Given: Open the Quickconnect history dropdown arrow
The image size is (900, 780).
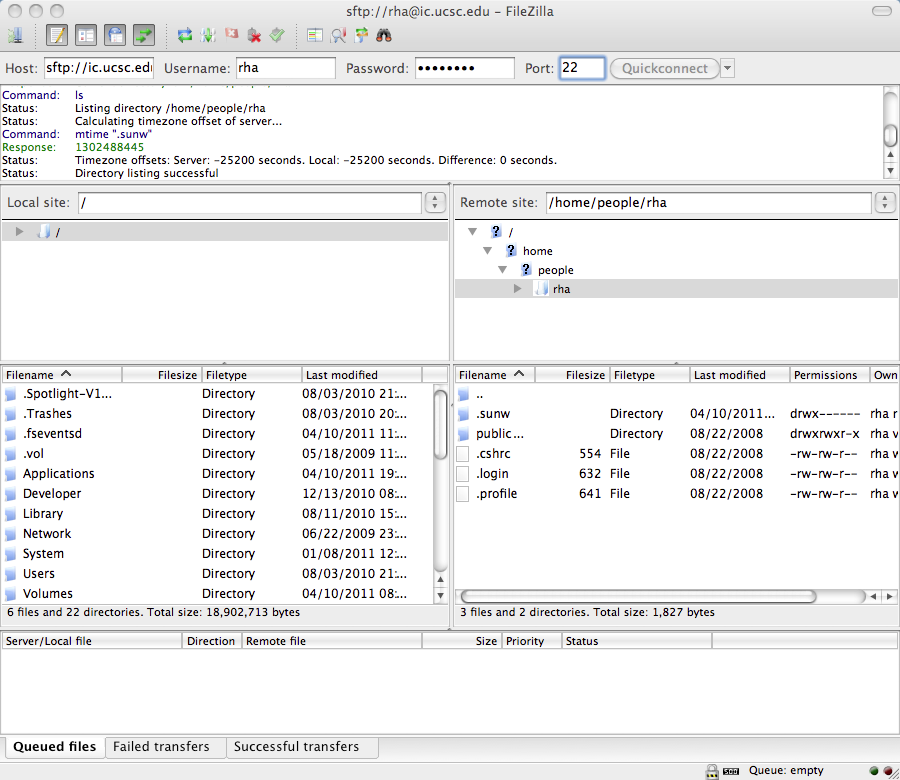Looking at the screenshot, I should coord(727,68).
